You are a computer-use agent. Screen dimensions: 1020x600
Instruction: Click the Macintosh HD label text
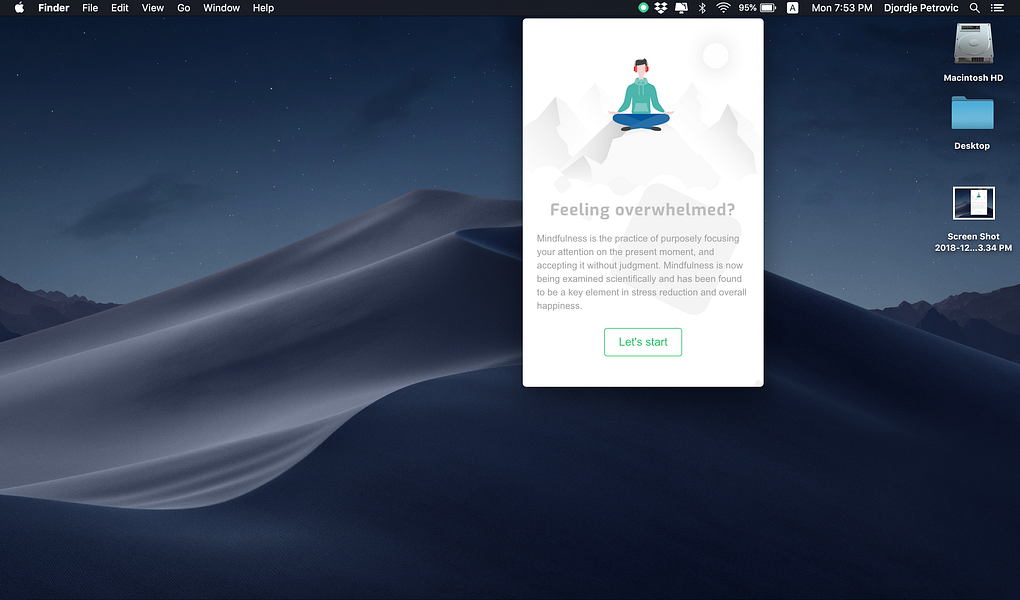click(973, 77)
